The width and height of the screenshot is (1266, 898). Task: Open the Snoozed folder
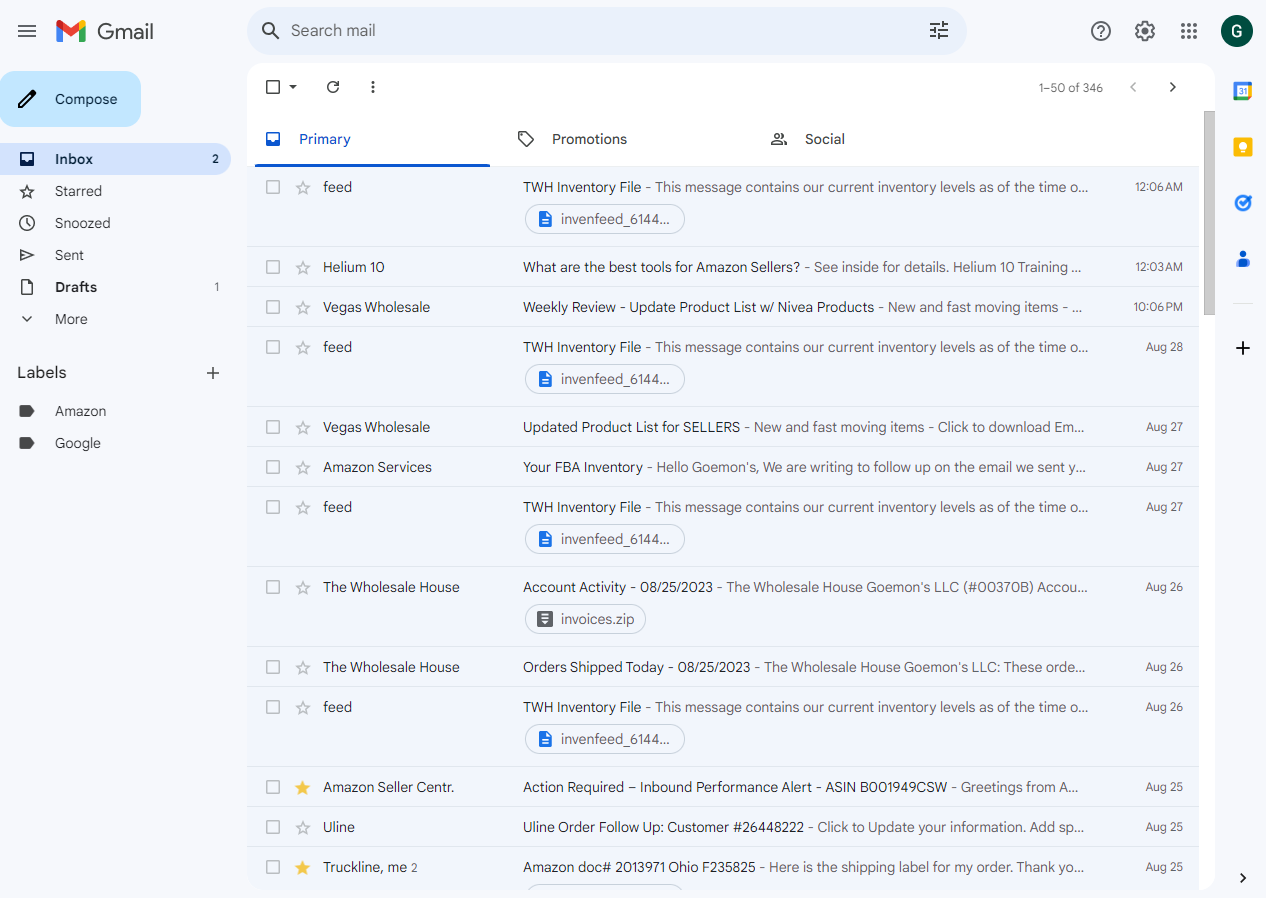pyautogui.click(x=115, y=223)
